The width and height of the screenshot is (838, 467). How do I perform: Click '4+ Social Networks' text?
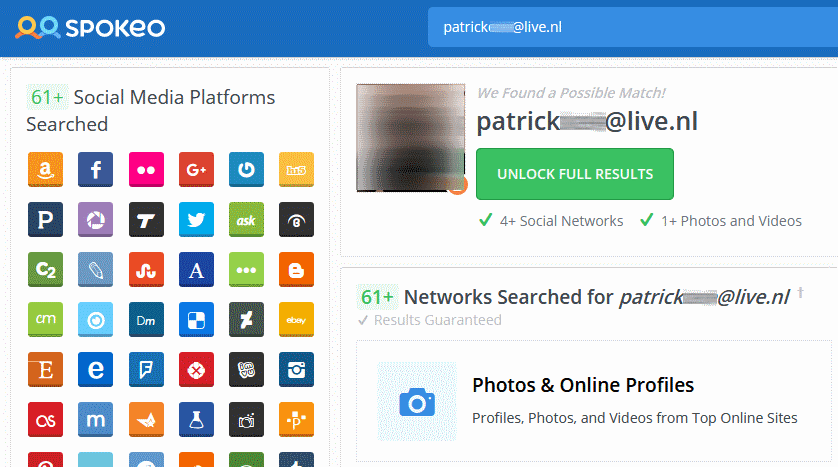[x=561, y=221]
